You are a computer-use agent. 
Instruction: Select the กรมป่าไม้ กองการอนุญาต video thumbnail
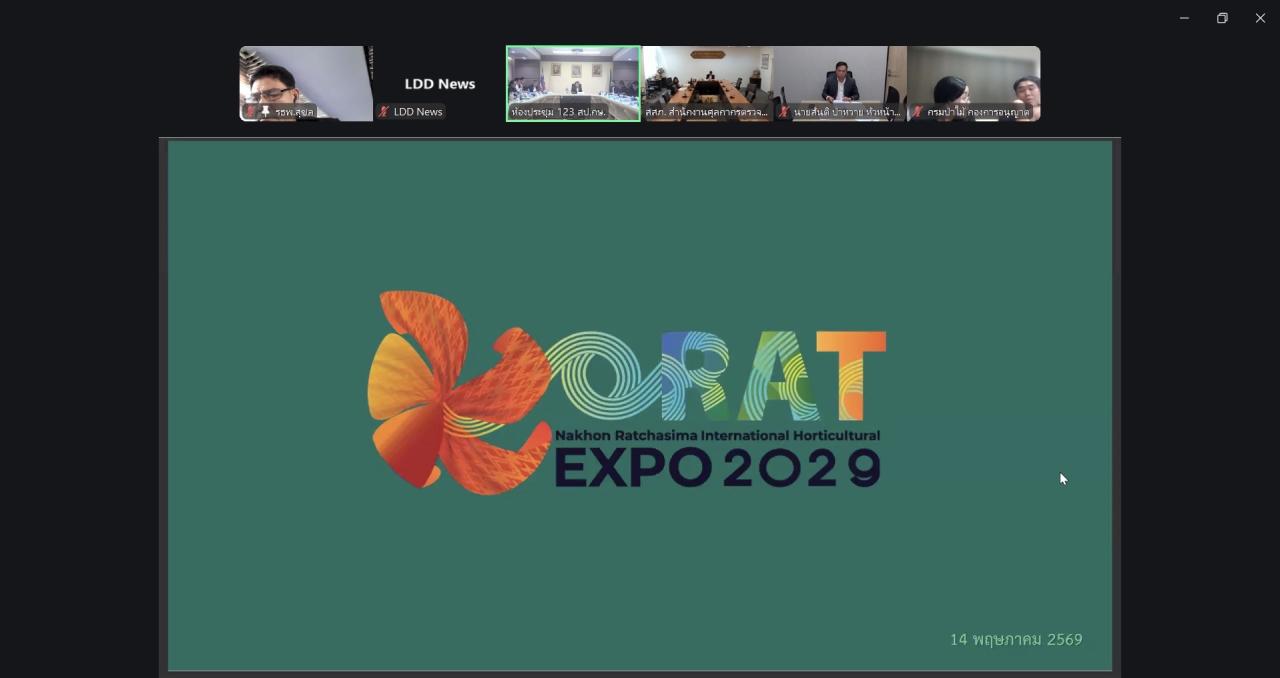point(974,83)
